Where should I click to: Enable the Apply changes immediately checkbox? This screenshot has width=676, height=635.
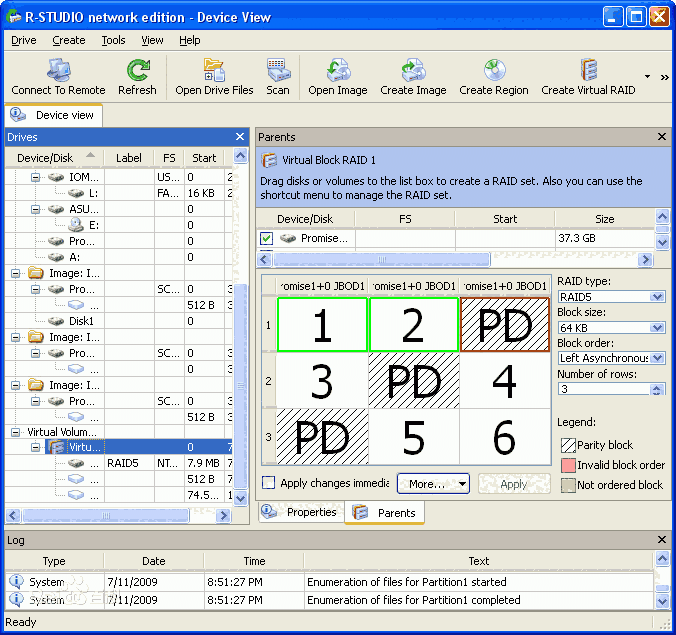268,483
